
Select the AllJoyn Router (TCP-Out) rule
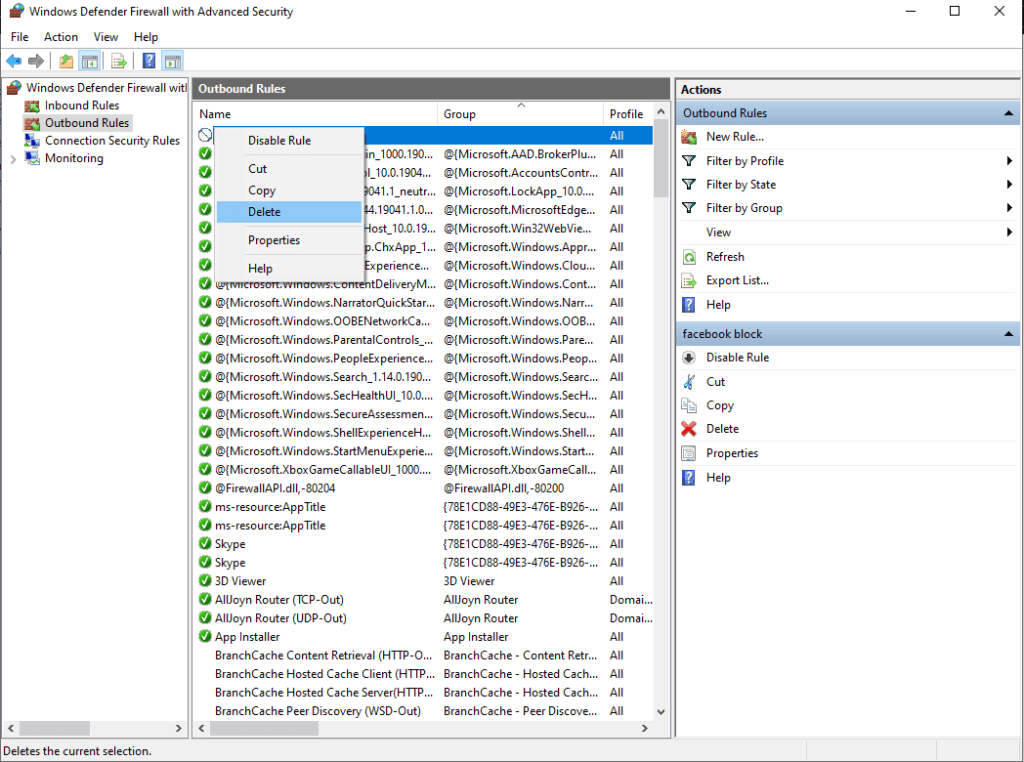tap(279, 599)
